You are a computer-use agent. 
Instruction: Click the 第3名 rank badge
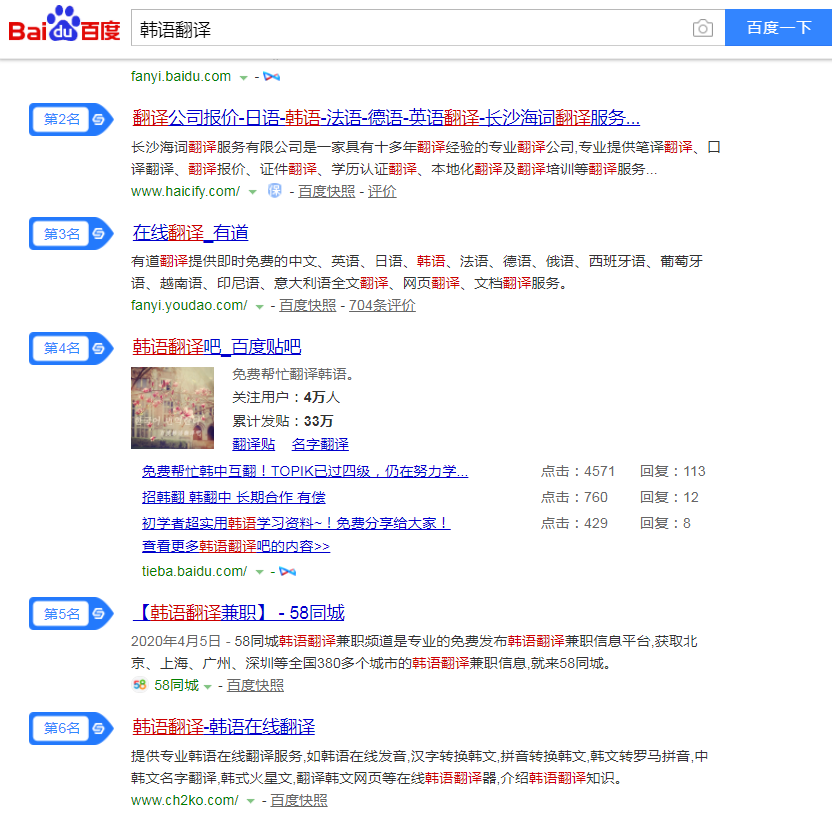coord(71,233)
